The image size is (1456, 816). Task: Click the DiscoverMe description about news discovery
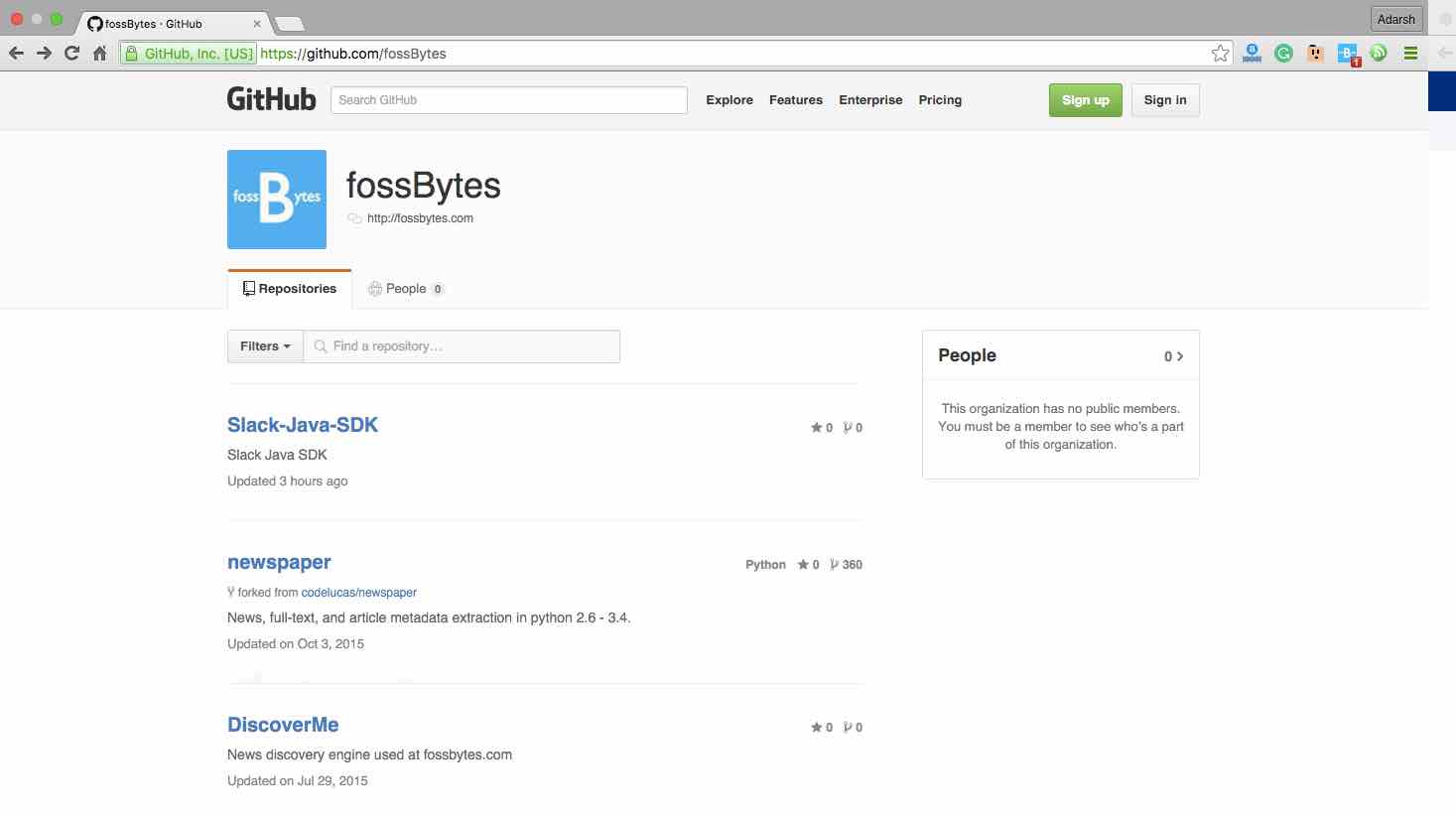[369, 754]
